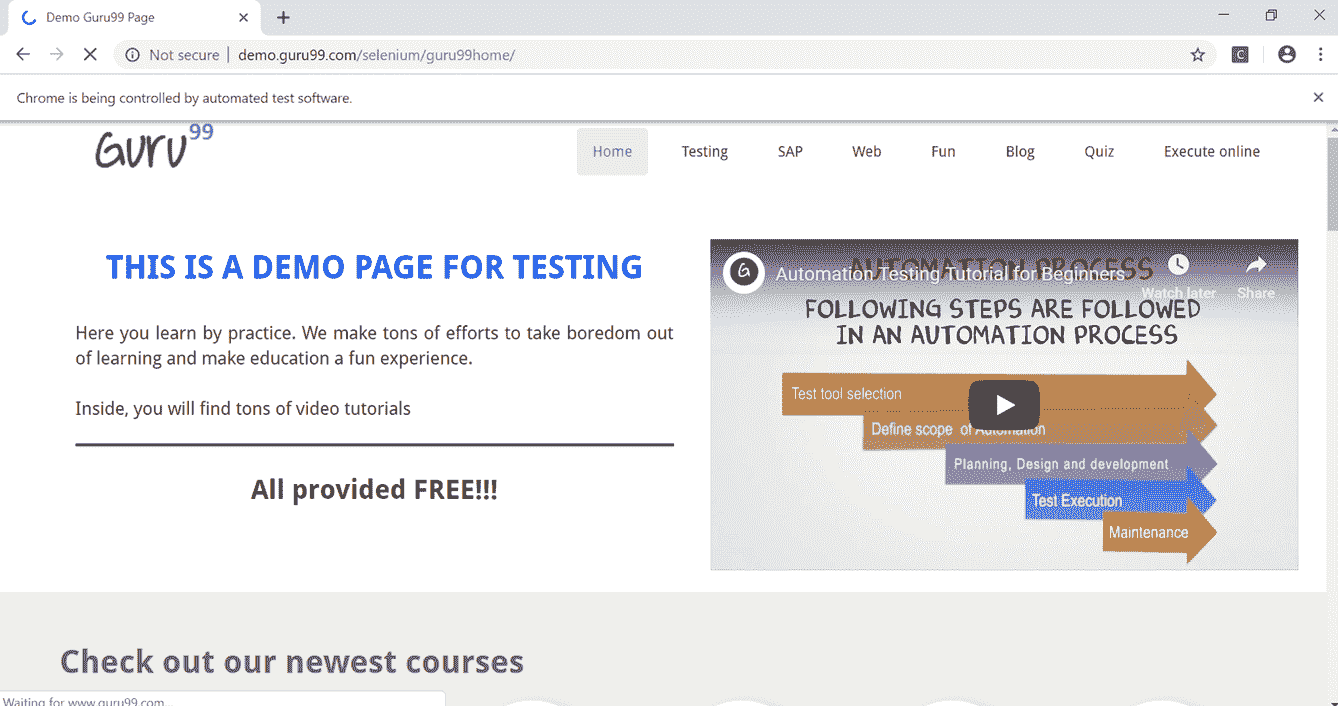Dismiss the automated test software infobar
The height and width of the screenshot is (706, 1338).
pos(1318,97)
